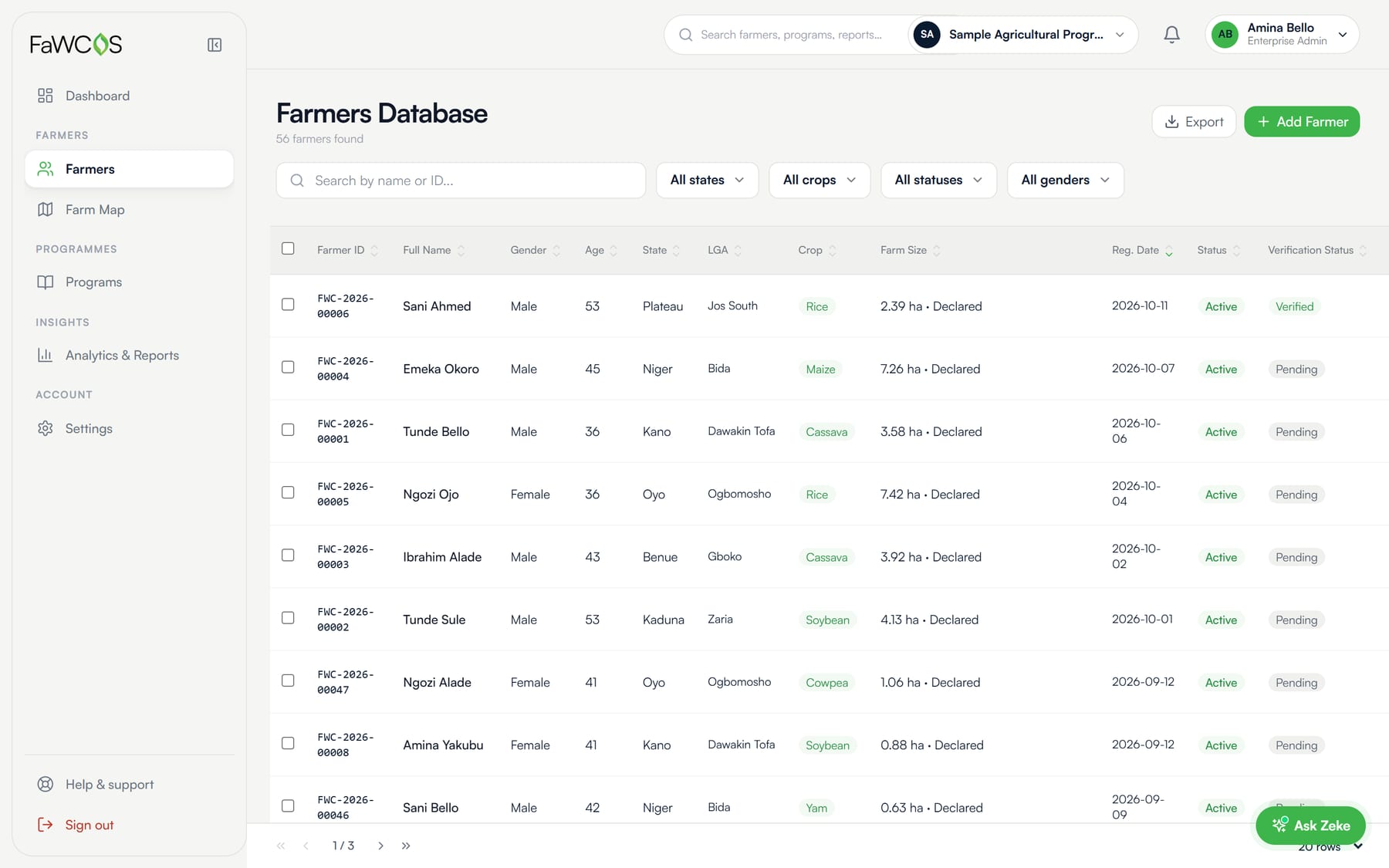Image resolution: width=1389 pixels, height=868 pixels.
Task: Click the Yam crop tag for Sani Bello
Action: click(x=816, y=809)
